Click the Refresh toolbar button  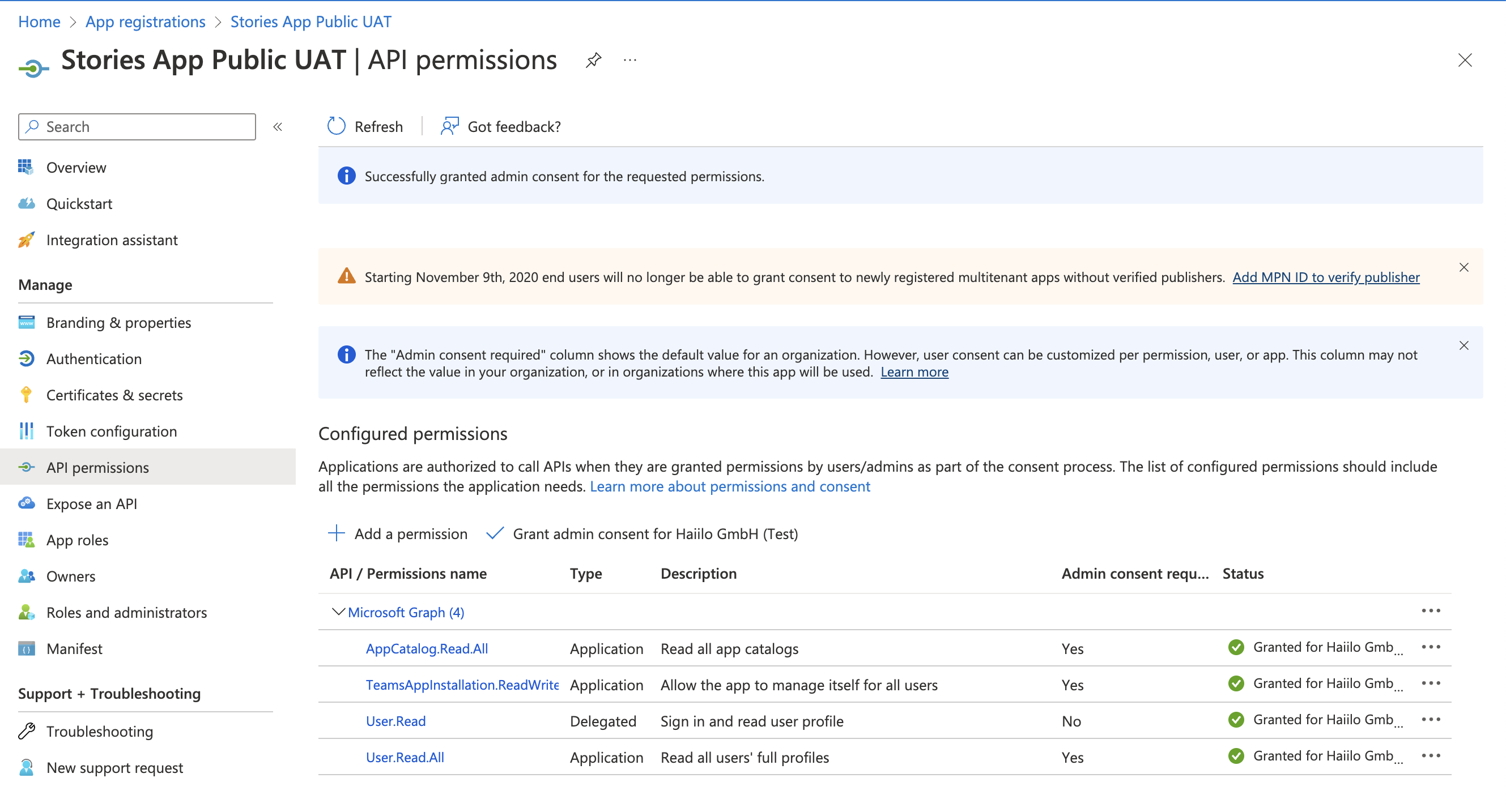click(365, 127)
